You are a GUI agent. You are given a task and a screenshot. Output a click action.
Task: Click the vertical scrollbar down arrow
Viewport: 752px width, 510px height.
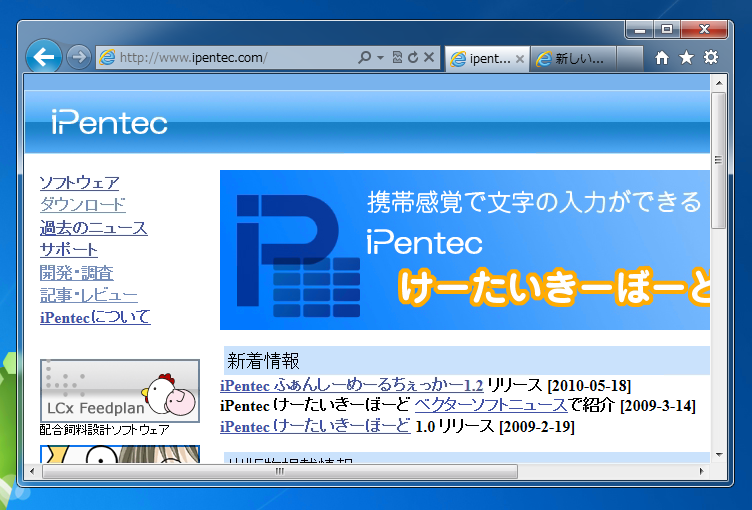[x=718, y=454]
